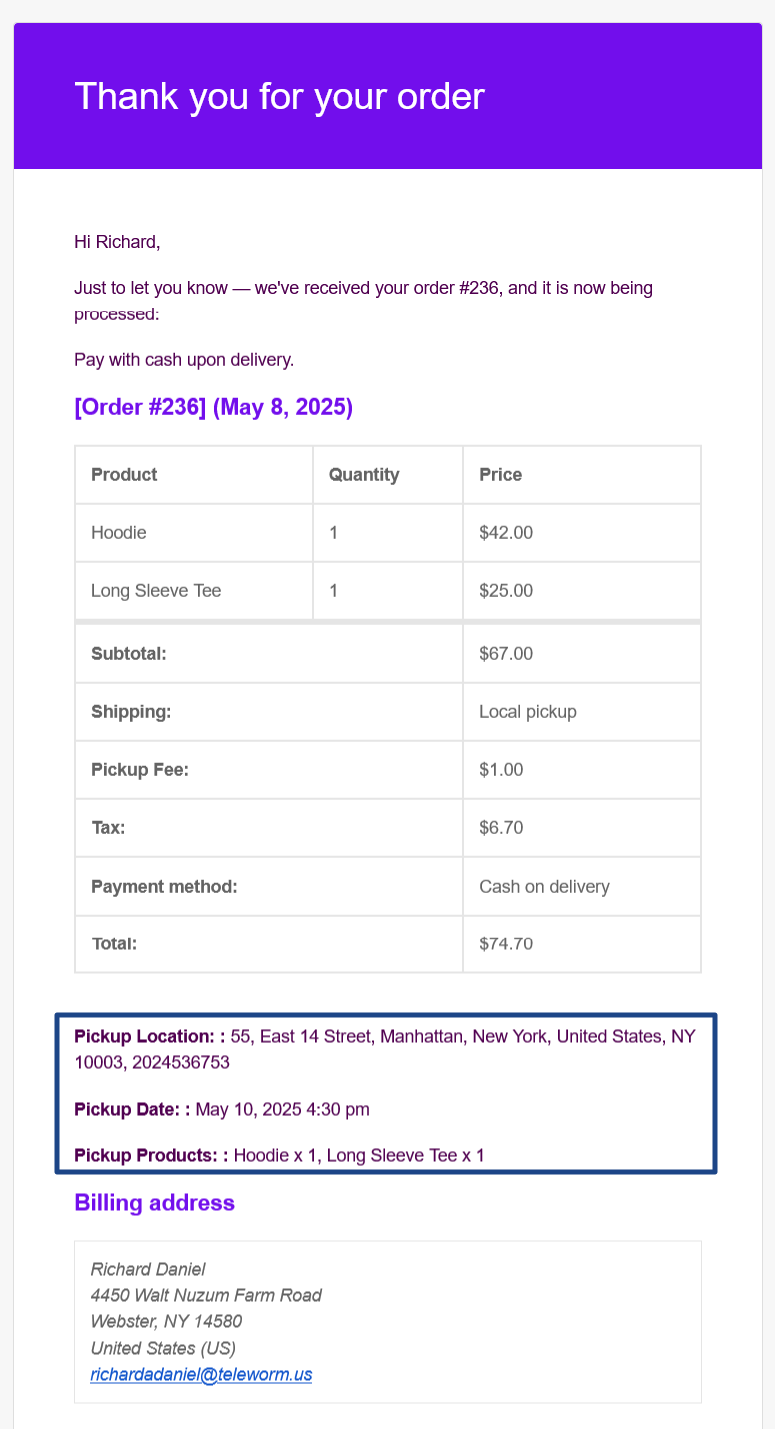Click the Price column header

501,475
